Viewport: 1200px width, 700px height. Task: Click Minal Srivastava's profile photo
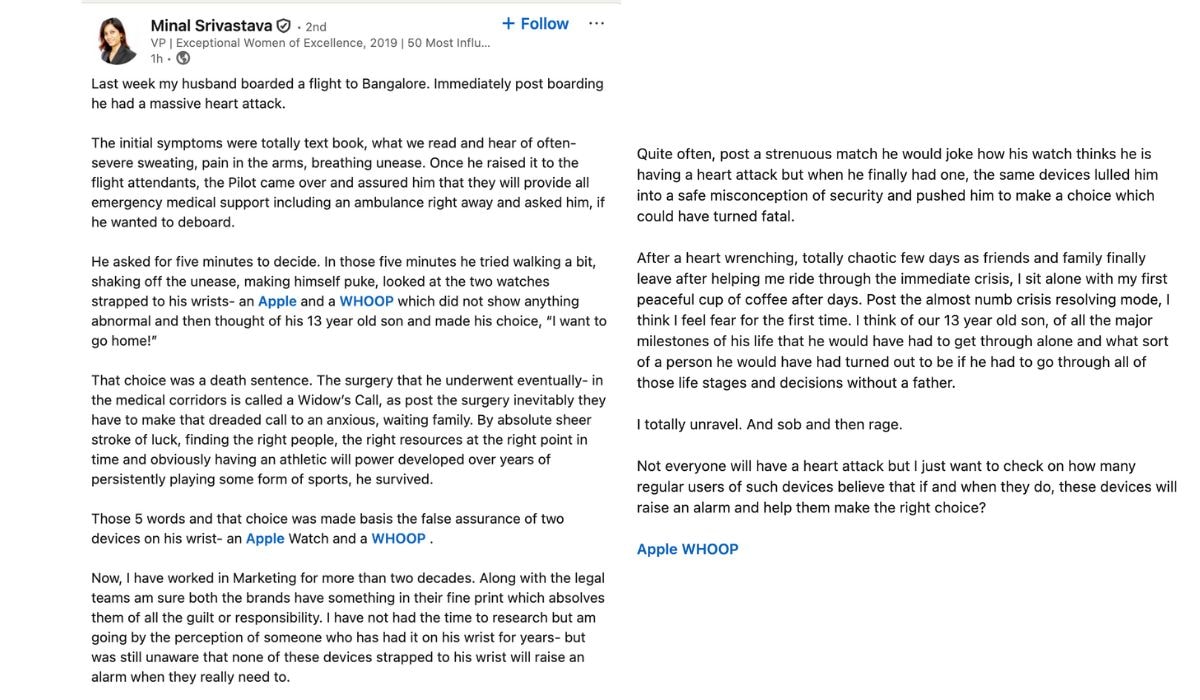(x=117, y=40)
